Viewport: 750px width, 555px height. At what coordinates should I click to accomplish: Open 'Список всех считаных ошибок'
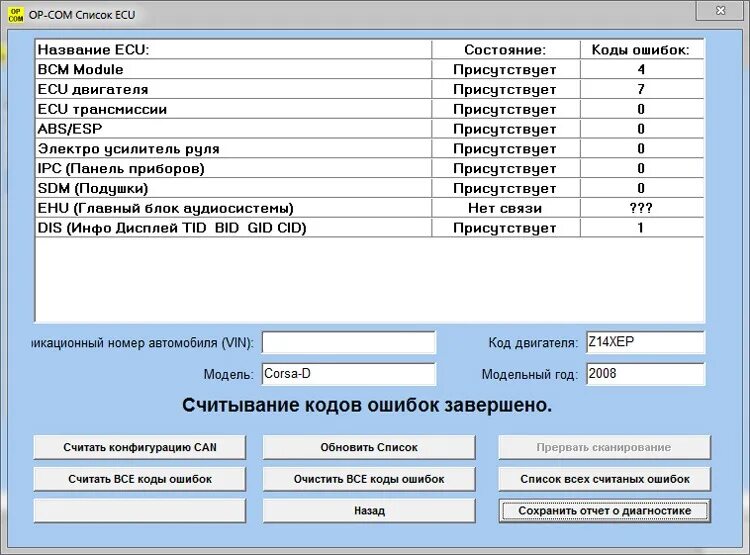point(605,479)
